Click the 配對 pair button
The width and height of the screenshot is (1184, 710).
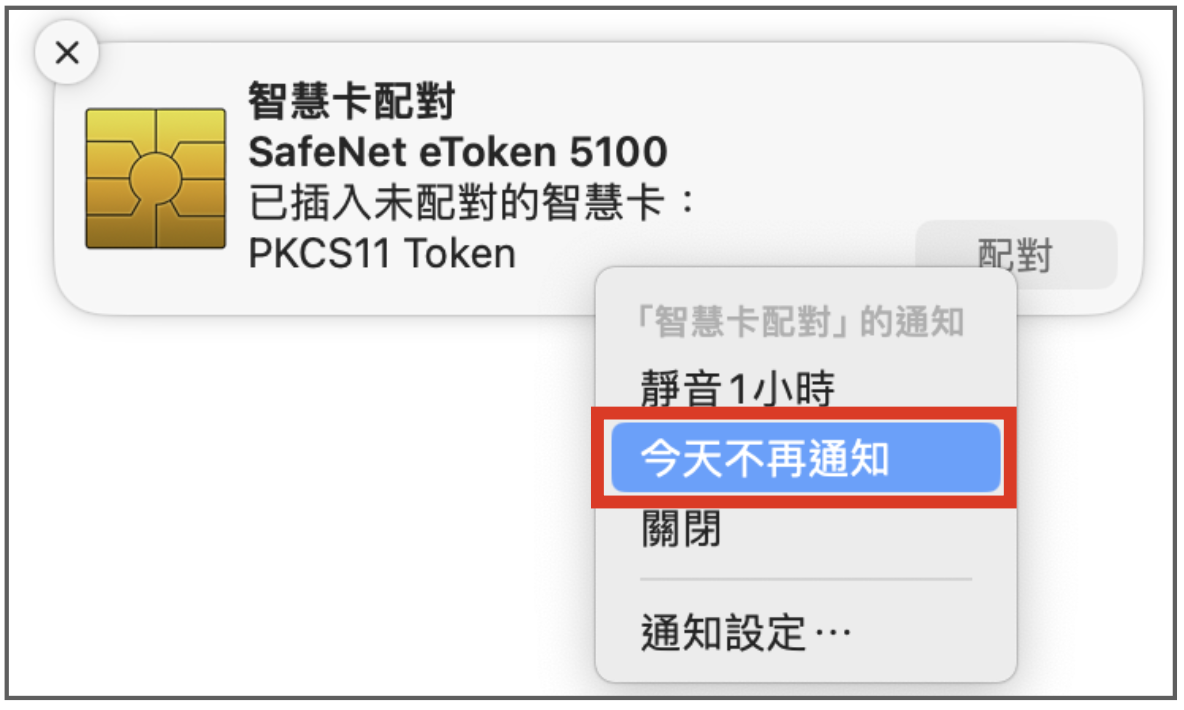[x=1016, y=254]
